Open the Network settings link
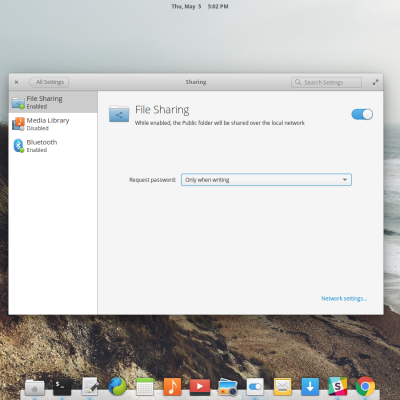Viewport: 400px width, 400px height. pos(344,298)
